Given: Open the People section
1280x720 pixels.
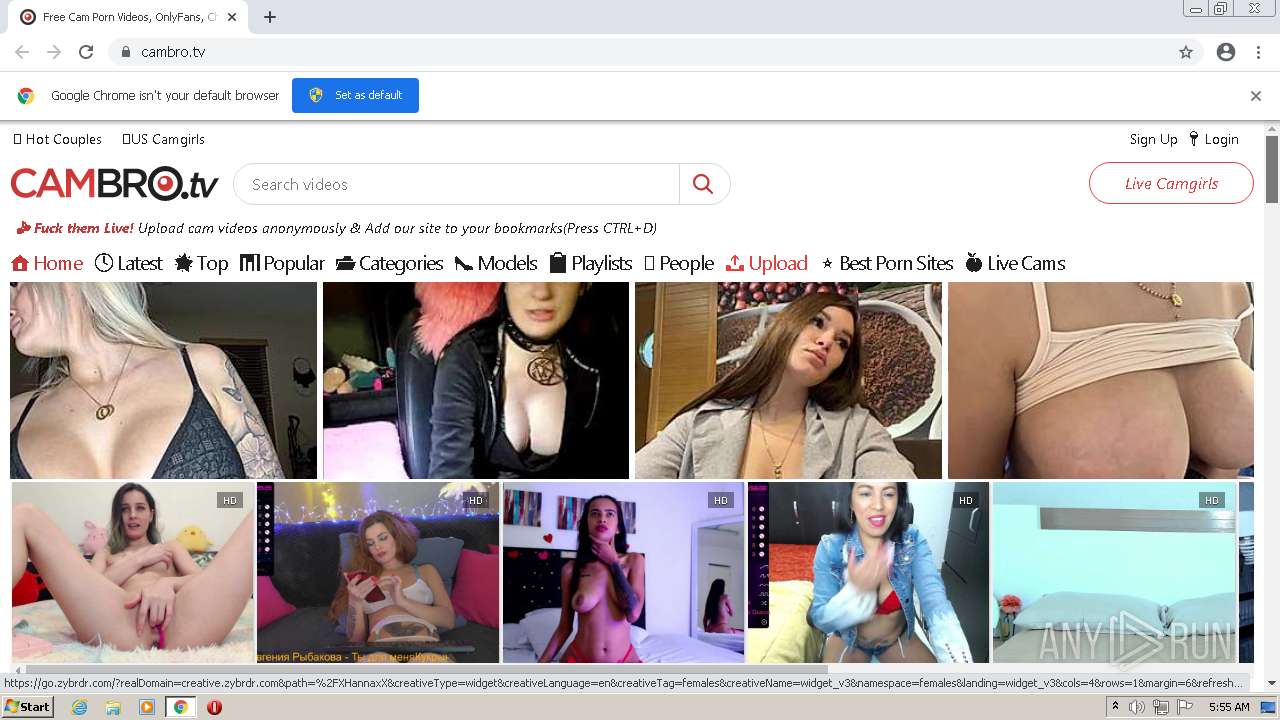Looking at the screenshot, I should tap(679, 263).
